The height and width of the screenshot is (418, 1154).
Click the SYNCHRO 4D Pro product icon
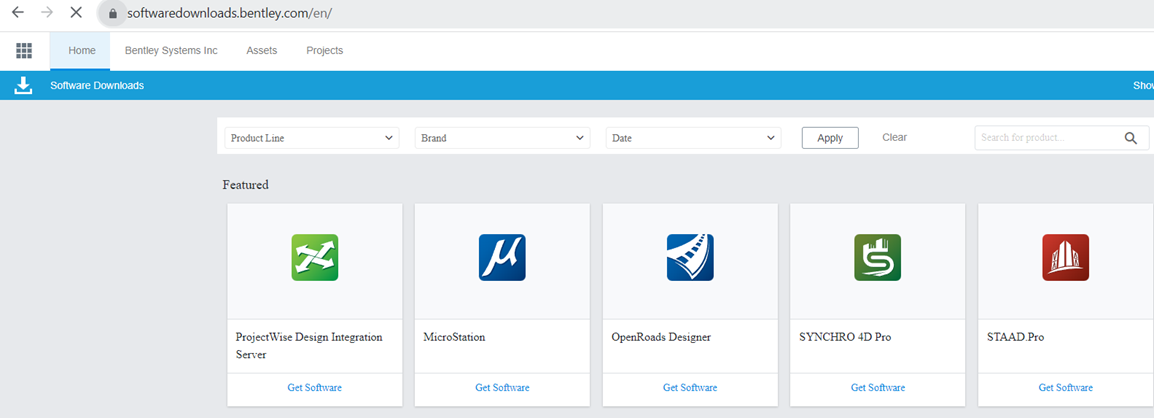coord(877,258)
